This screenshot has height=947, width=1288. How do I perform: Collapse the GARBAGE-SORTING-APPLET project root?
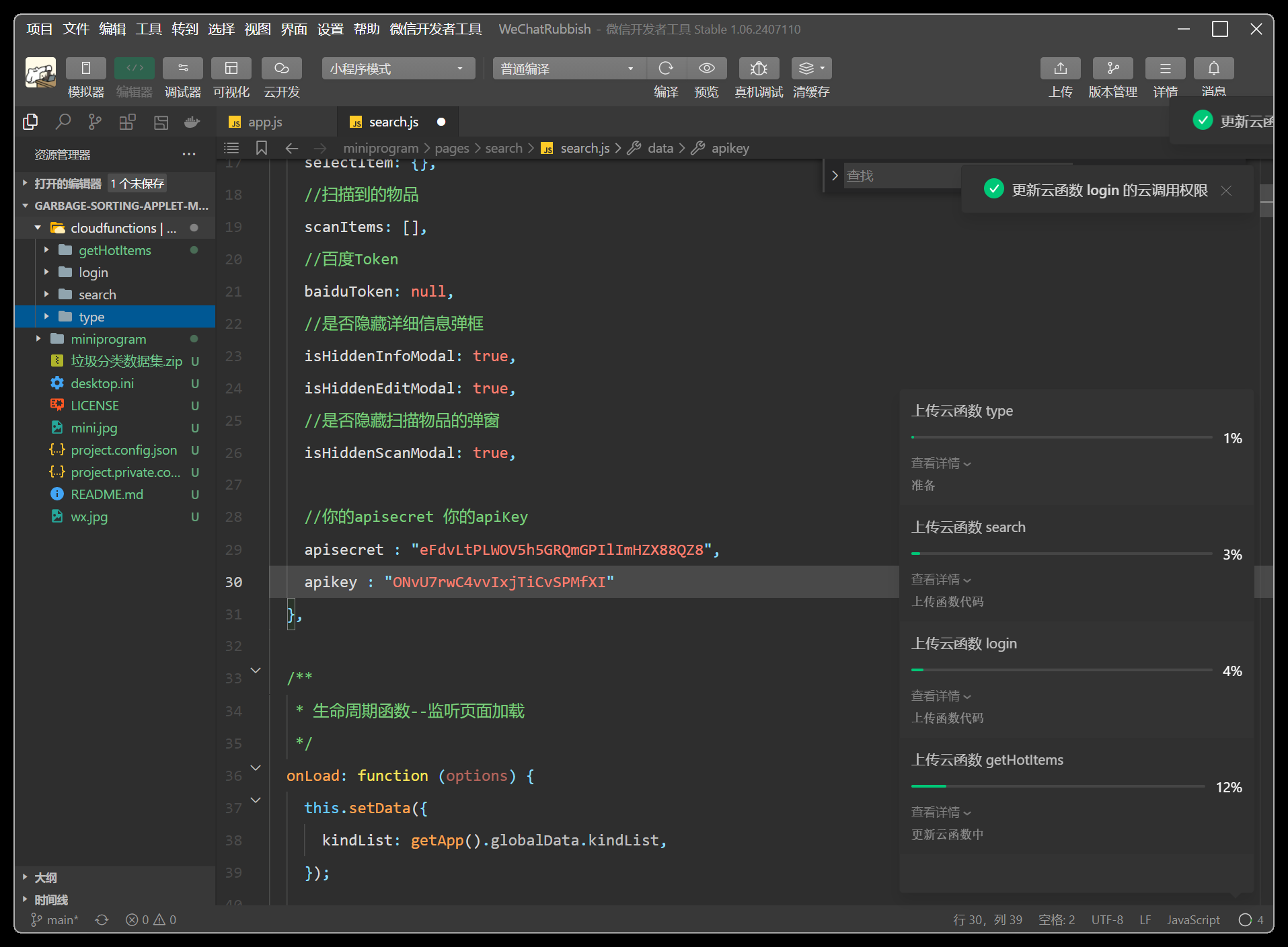(x=25, y=206)
